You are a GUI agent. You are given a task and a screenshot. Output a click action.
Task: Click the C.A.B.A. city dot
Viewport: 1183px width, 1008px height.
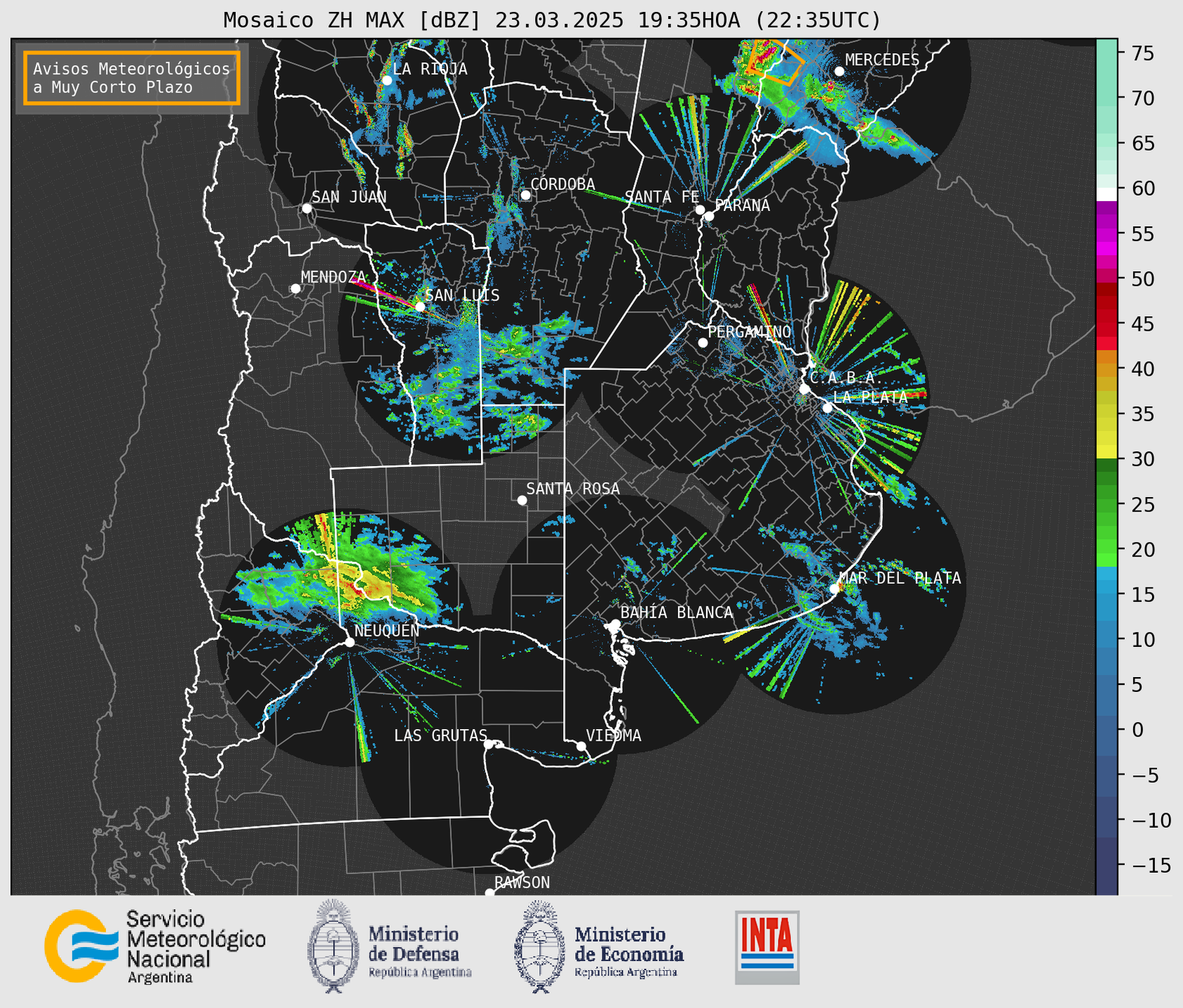(805, 388)
